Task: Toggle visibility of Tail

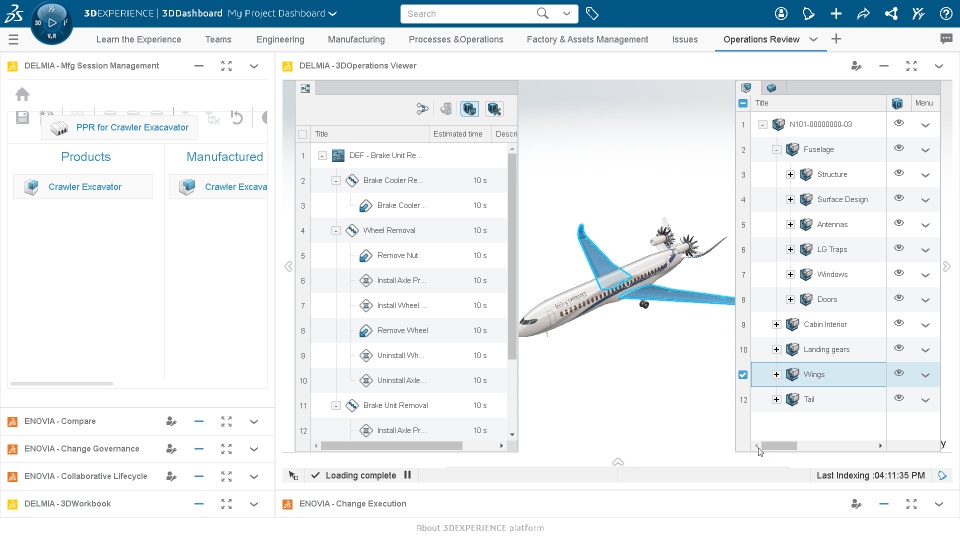Action: click(899, 399)
